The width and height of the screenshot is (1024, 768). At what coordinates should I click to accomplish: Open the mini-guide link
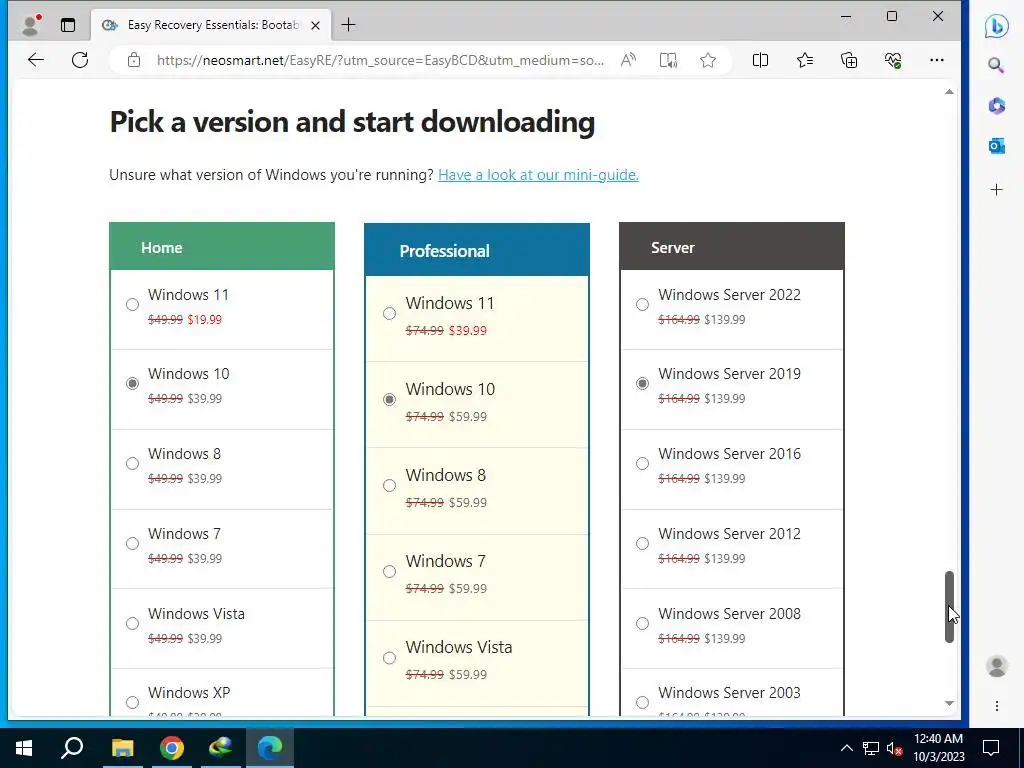coord(538,175)
